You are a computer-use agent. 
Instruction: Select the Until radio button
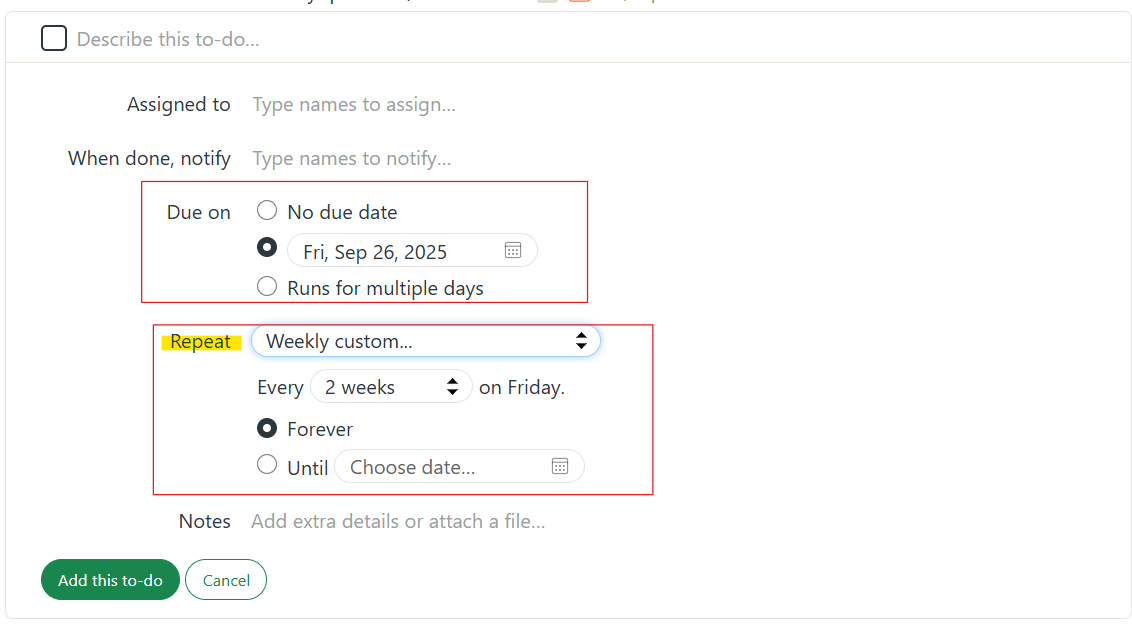pos(267,464)
